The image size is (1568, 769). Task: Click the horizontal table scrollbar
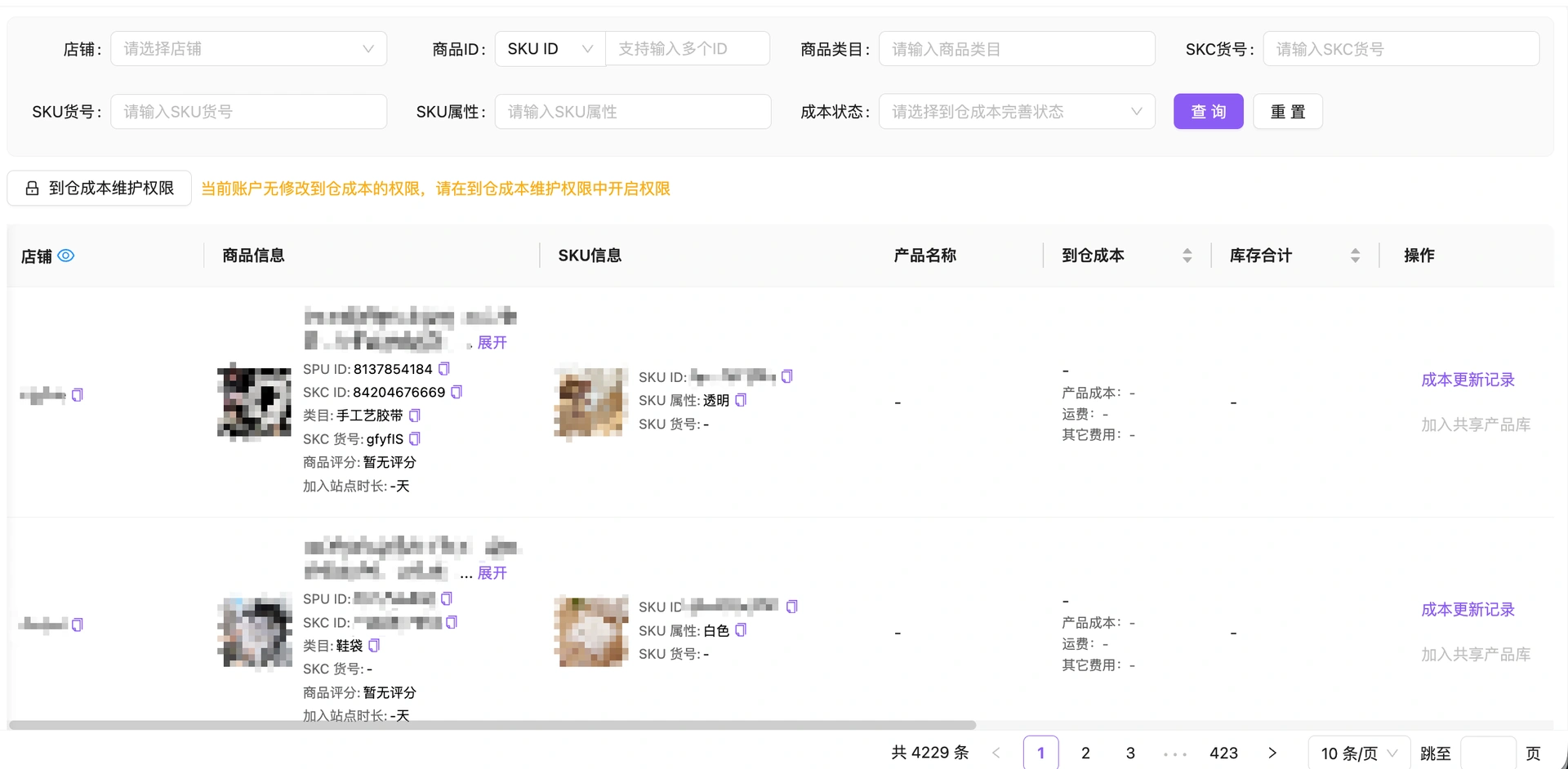point(492,725)
